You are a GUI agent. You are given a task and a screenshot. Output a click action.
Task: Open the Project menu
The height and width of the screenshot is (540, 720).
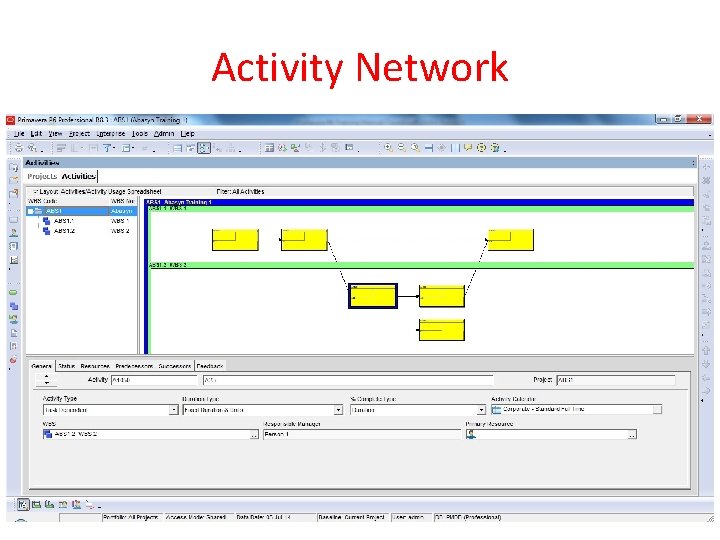[x=79, y=134]
